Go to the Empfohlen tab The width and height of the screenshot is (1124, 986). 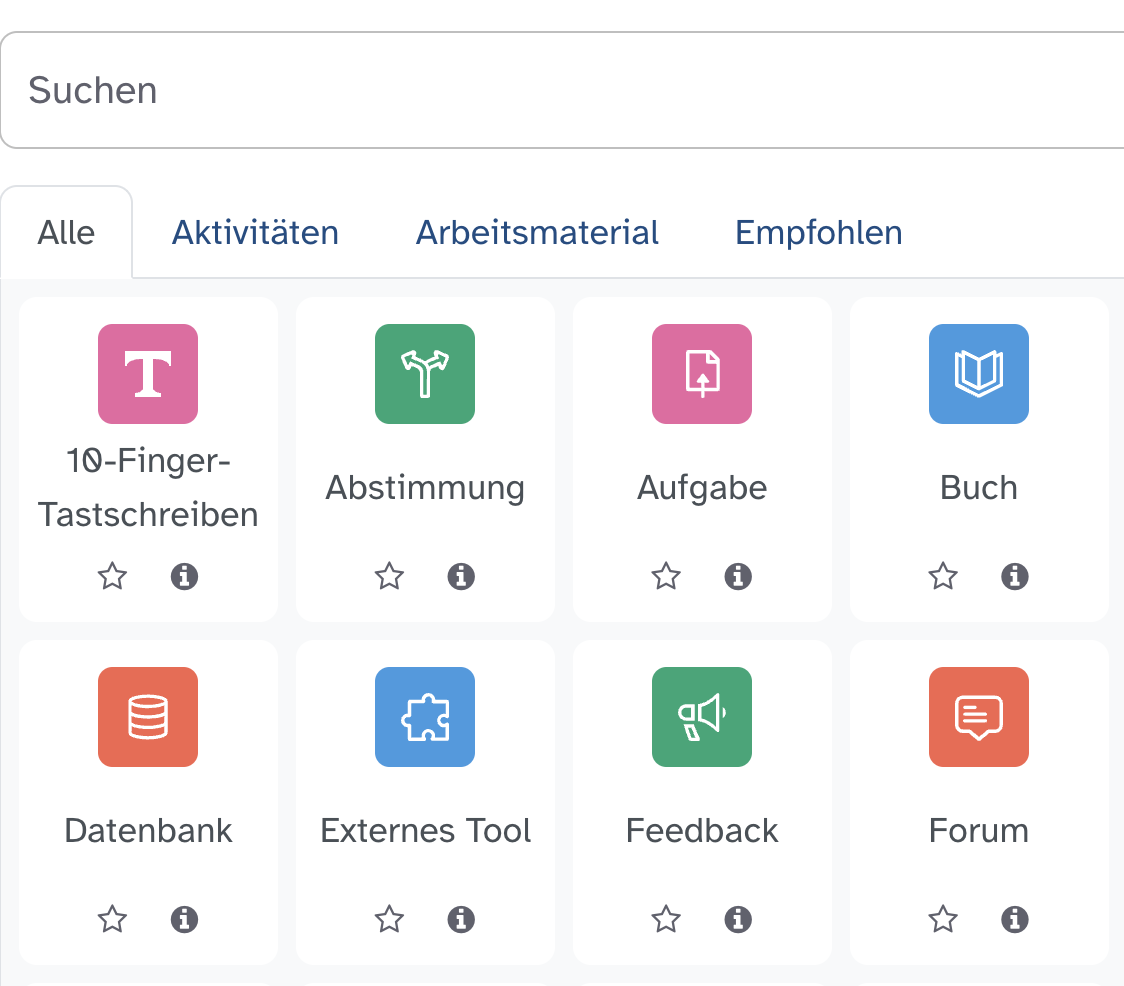tap(818, 233)
